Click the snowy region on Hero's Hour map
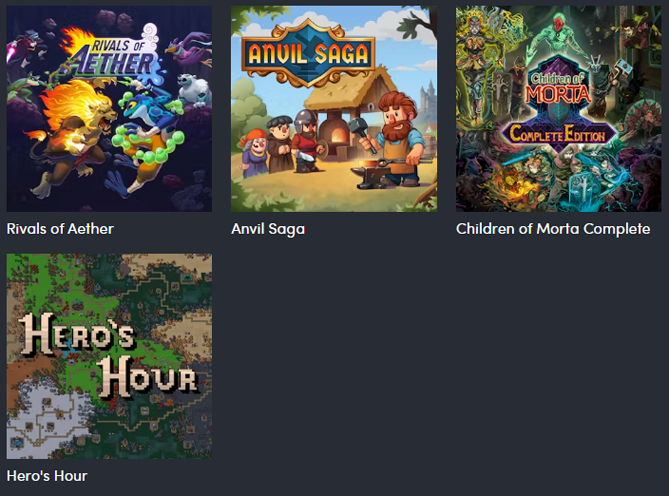 (47, 418)
